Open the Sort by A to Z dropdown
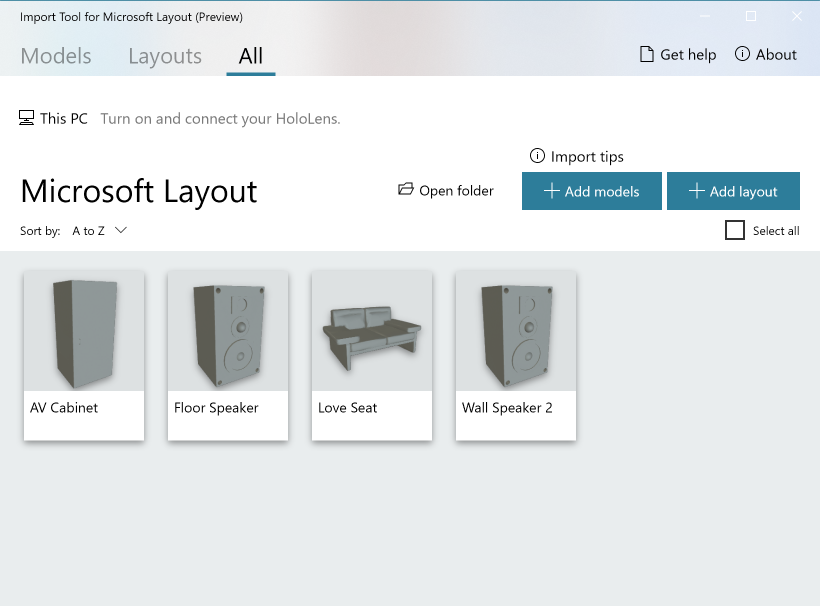This screenshot has height=606, width=820. 89,231
